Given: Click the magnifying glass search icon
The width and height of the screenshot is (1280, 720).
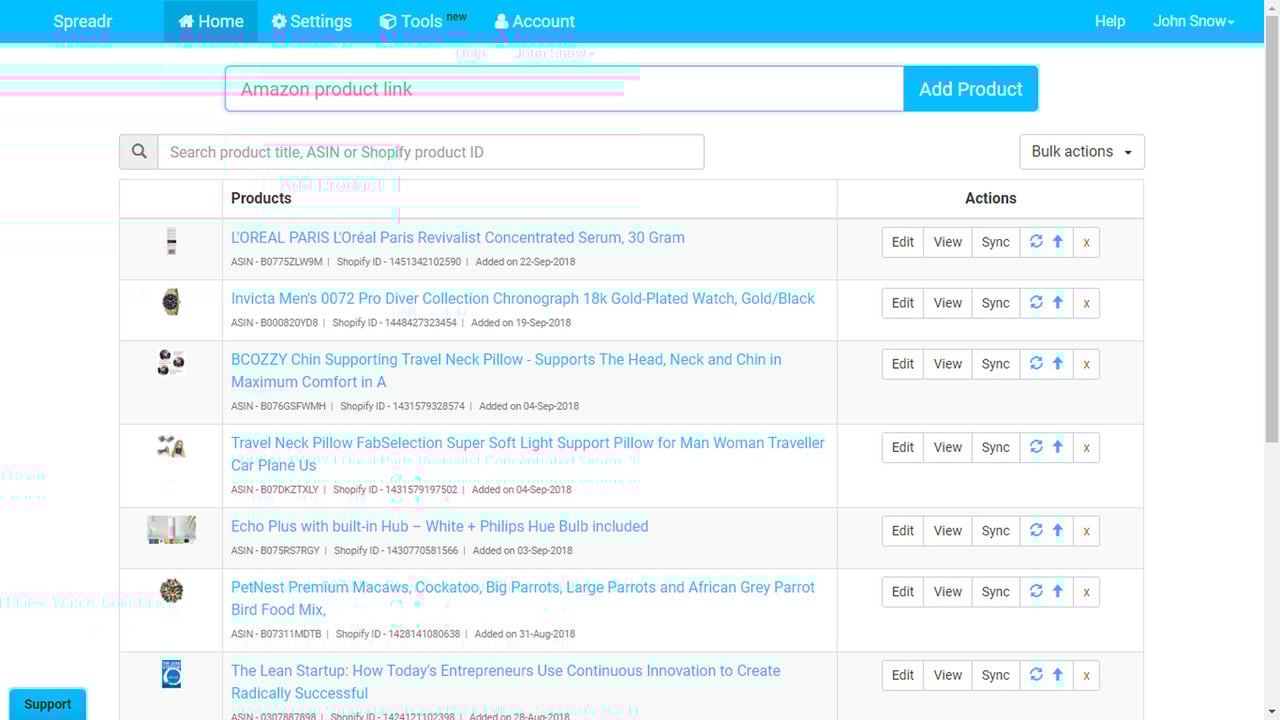Looking at the screenshot, I should (139, 152).
